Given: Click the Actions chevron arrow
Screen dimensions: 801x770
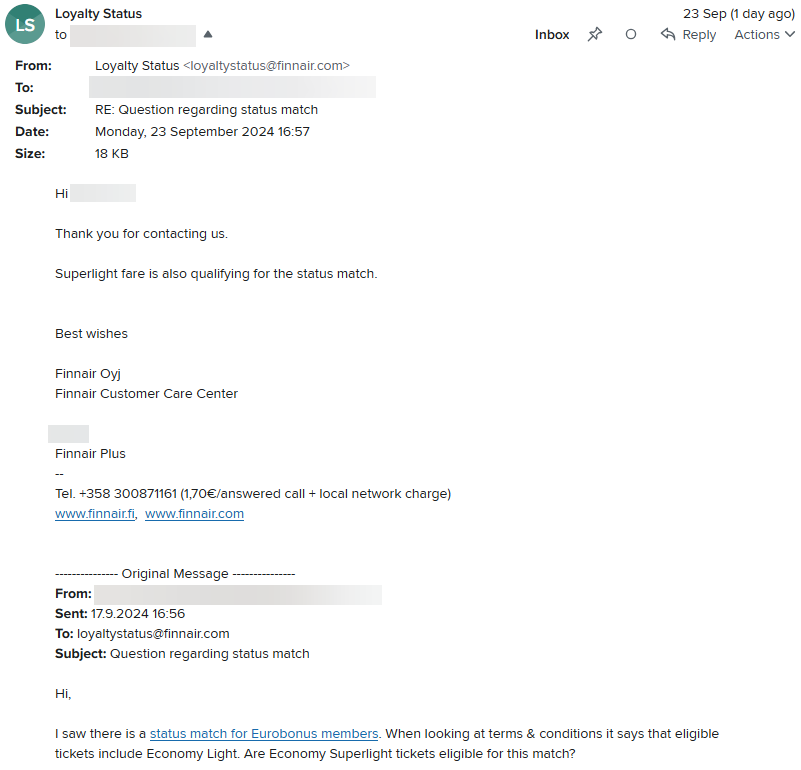Looking at the screenshot, I should pyautogui.click(x=790, y=34).
